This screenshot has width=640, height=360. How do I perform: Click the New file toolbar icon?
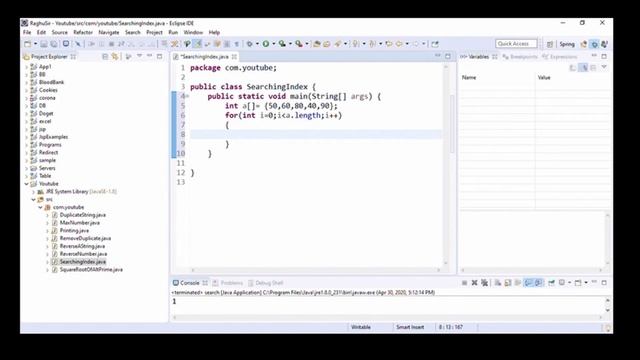(27, 44)
